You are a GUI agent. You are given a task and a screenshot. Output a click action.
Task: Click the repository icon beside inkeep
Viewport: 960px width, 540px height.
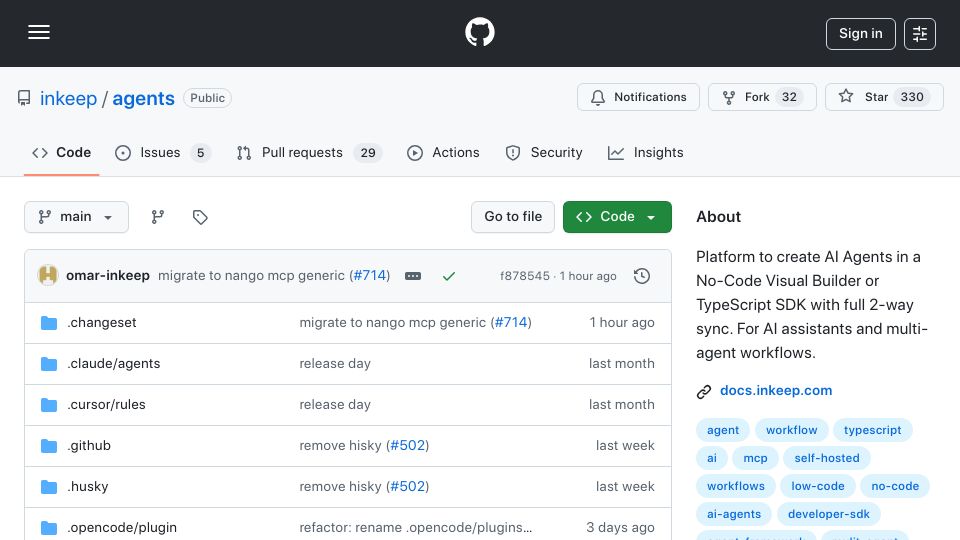pos(24,98)
